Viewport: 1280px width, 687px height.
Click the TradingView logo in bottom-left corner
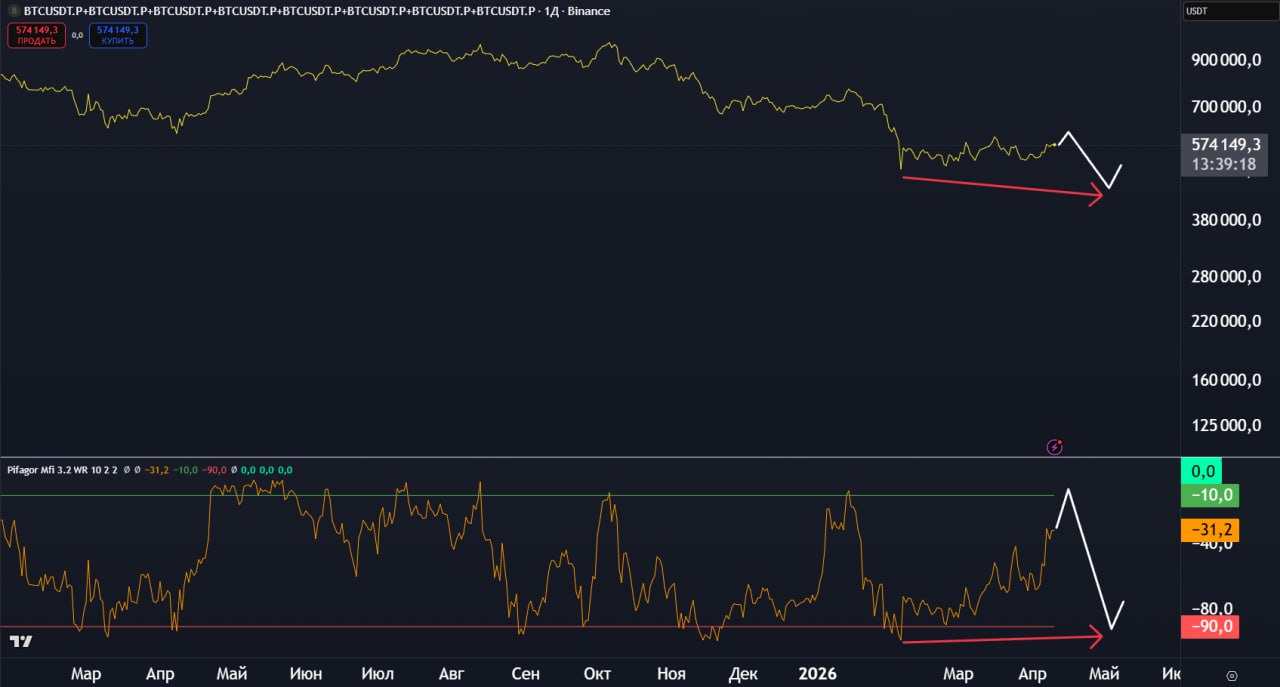tap(20, 641)
